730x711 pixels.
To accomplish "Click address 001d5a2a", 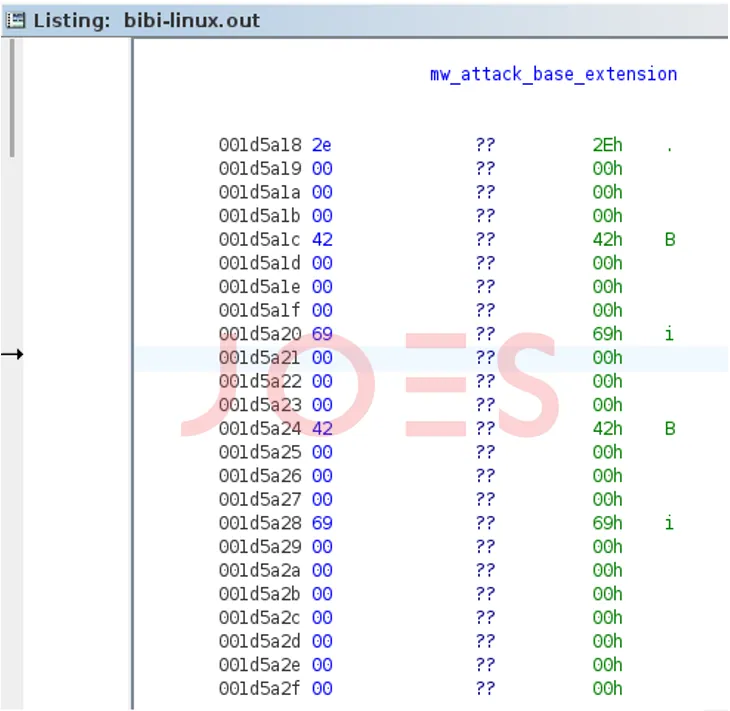I will pyautogui.click(x=260, y=571).
